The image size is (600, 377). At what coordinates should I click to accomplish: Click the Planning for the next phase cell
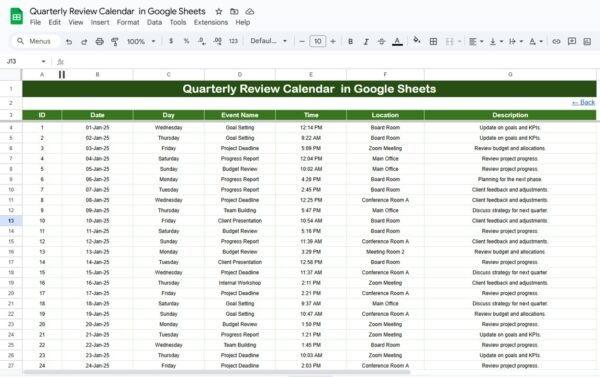click(510, 180)
